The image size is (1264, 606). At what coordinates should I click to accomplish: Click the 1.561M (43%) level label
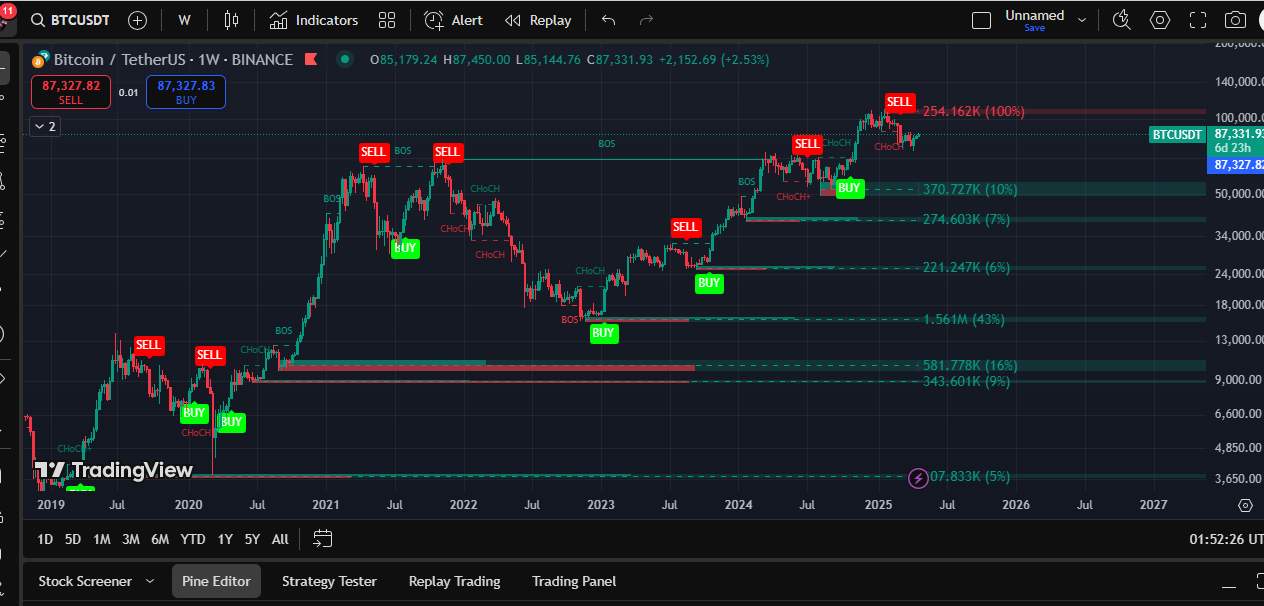[x=964, y=319]
